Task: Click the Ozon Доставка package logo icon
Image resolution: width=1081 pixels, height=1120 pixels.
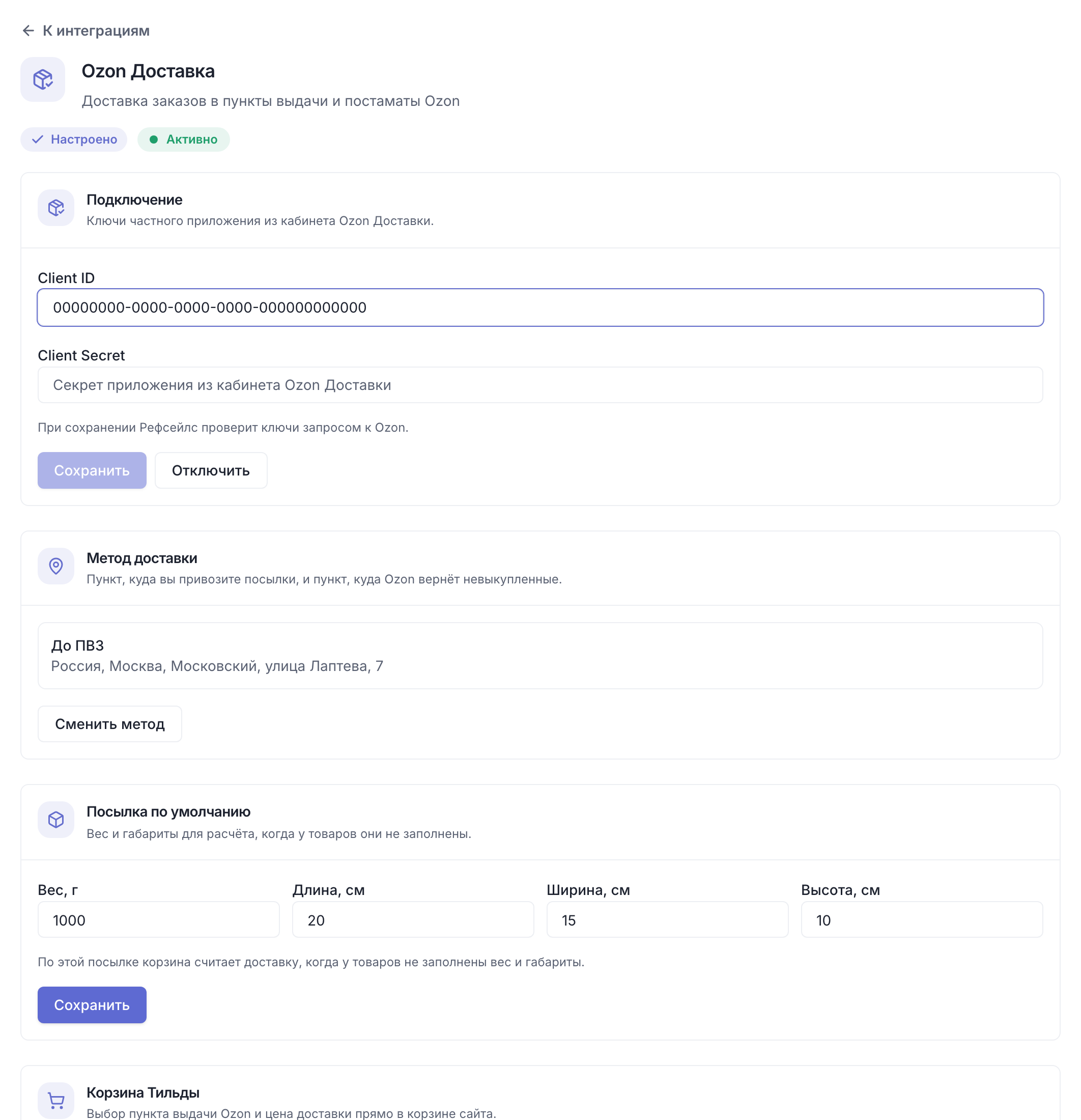Action: (43, 79)
